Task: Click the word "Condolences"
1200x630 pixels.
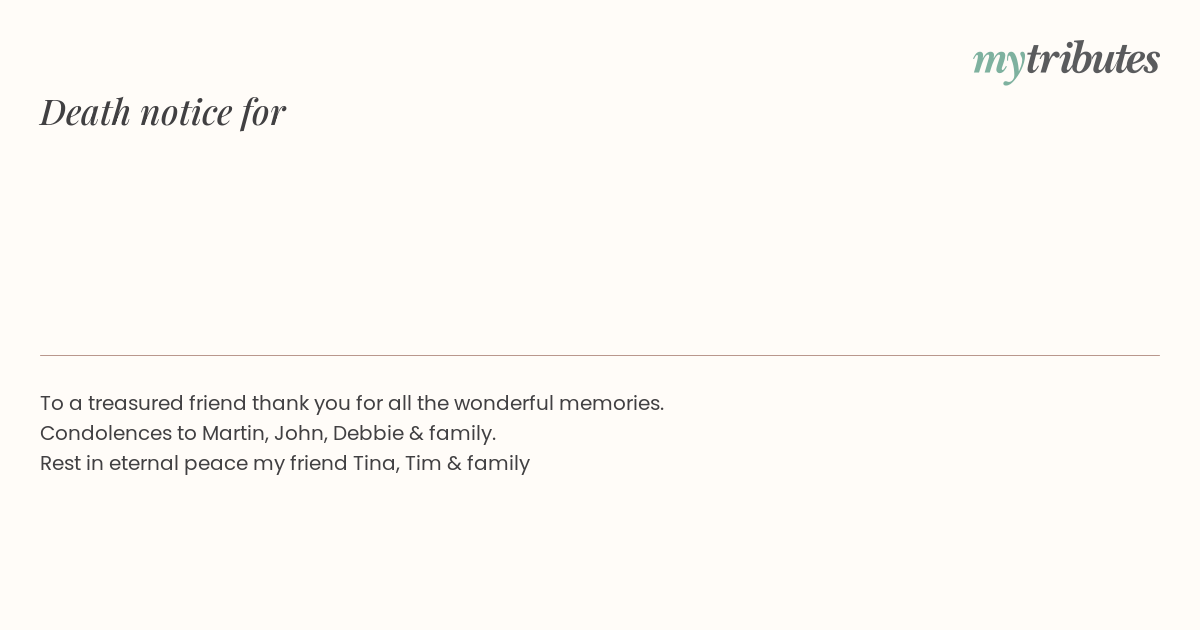Action: click(105, 433)
